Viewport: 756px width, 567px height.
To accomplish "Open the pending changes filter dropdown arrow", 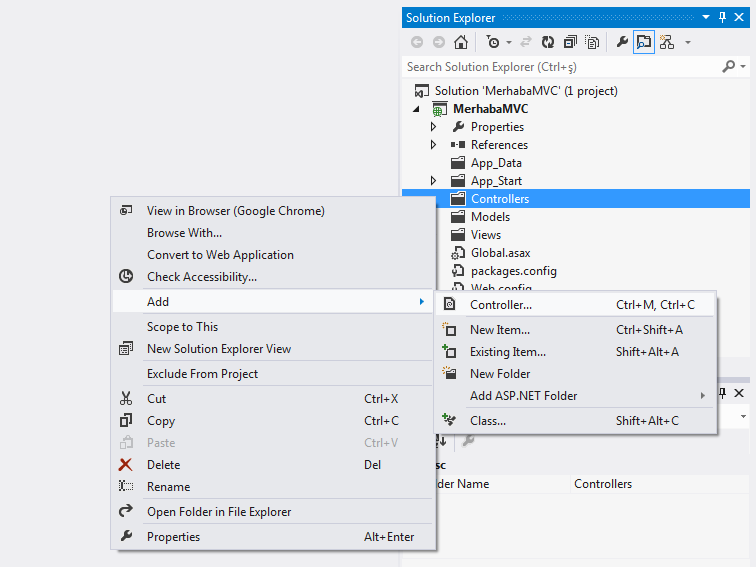I will coord(509,43).
